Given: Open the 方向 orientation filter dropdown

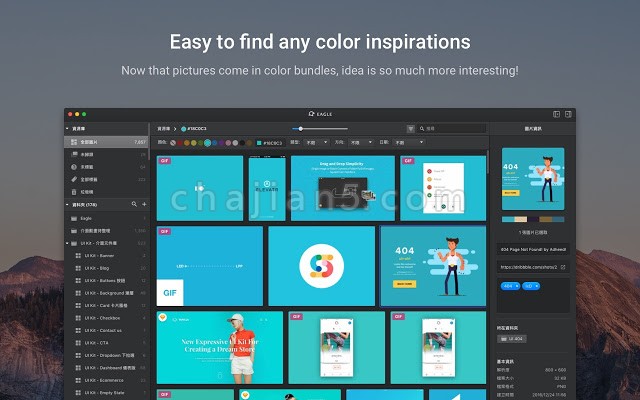Looking at the screenshot, I should pos(361,142).
